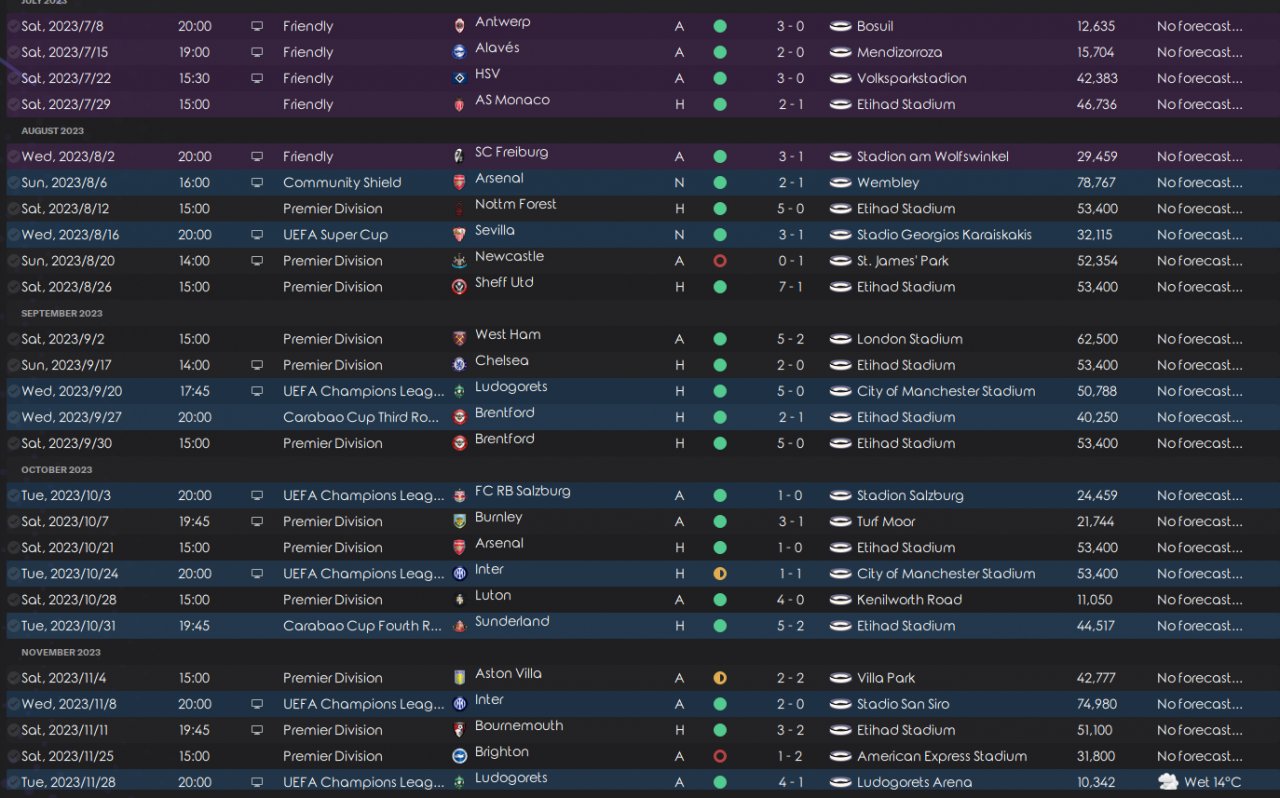The image size is (1280, 798).
Task: Click the Chelsea club badge
Action: tap(460, 365)
